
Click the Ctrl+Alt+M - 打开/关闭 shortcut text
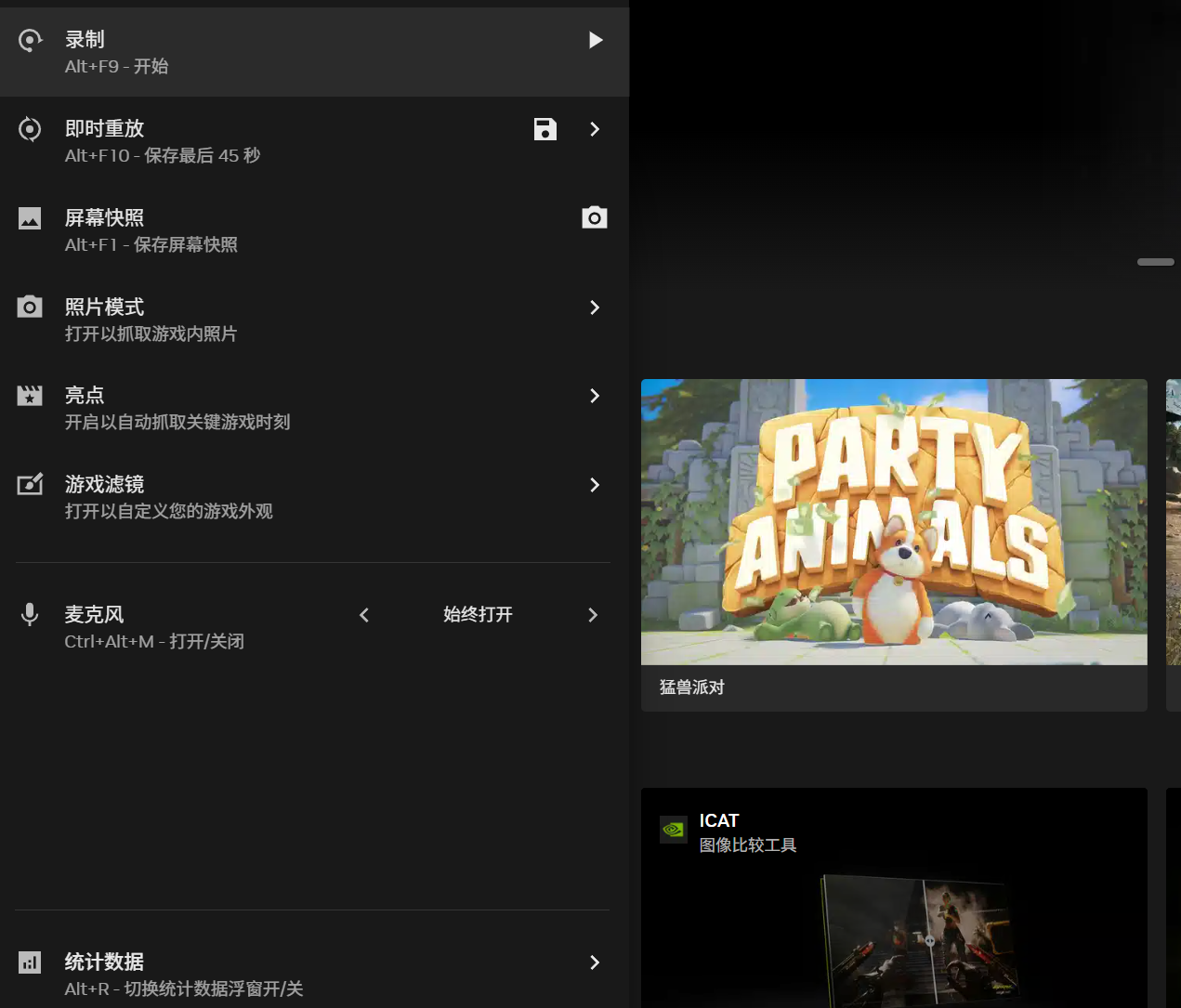(154, 642)
